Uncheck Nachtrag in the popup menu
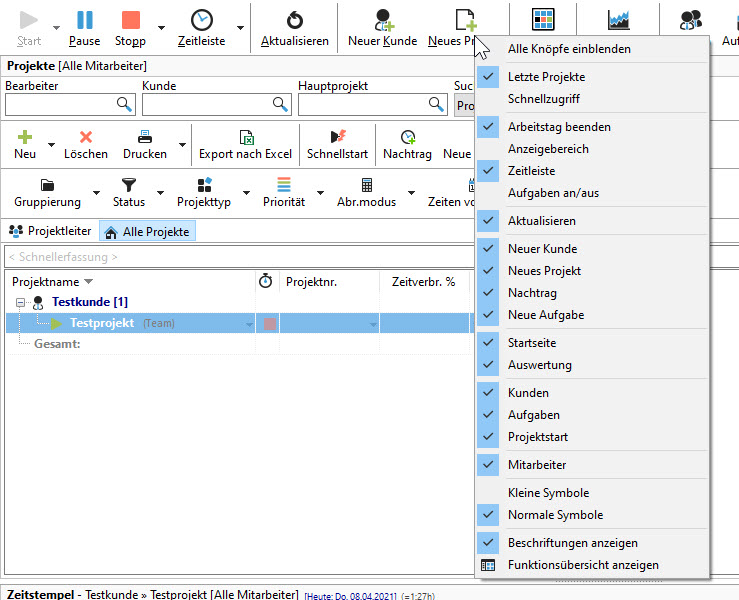The image size is (739, 600). click(x=592, y=293)
